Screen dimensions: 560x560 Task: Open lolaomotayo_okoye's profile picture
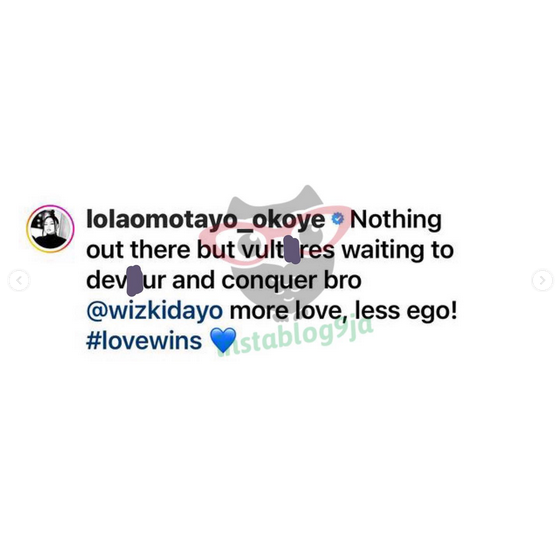(50, 229)
